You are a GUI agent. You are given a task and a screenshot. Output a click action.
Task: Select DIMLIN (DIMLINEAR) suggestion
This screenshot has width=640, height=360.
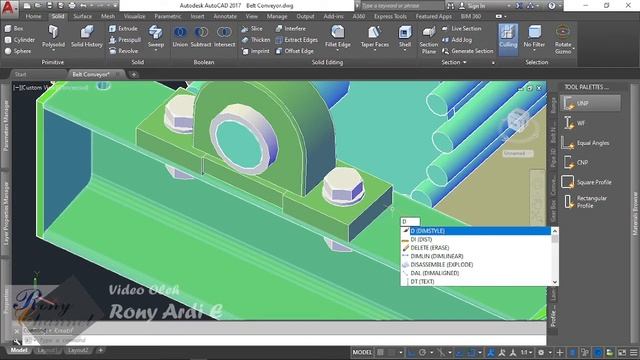pos(476,256)
